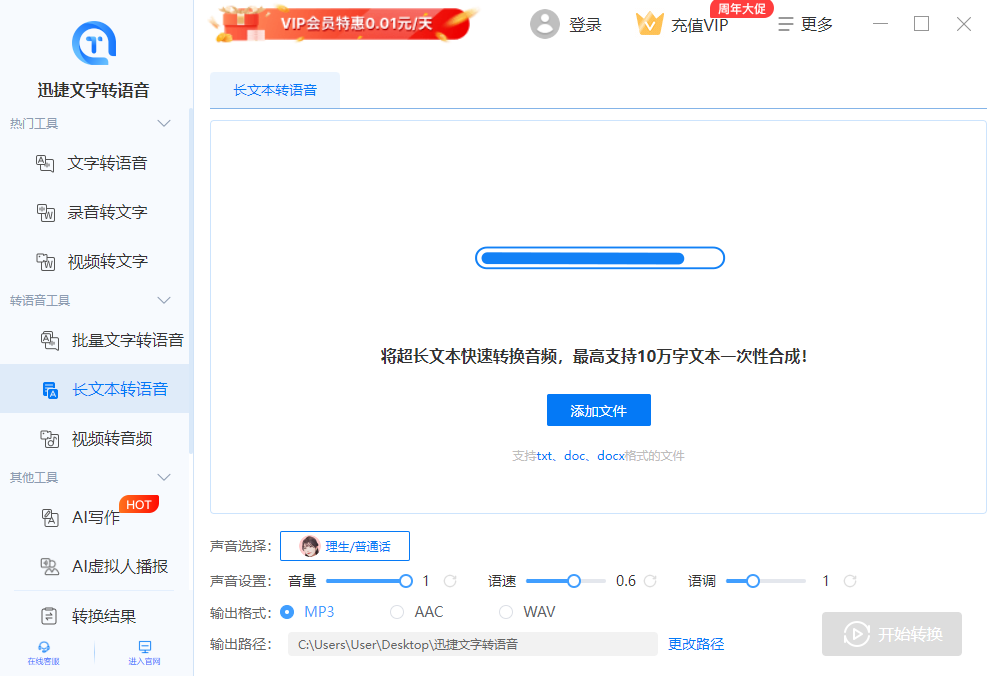Click the blue loading progress bar
996x676 pixels.
point(600,258)
